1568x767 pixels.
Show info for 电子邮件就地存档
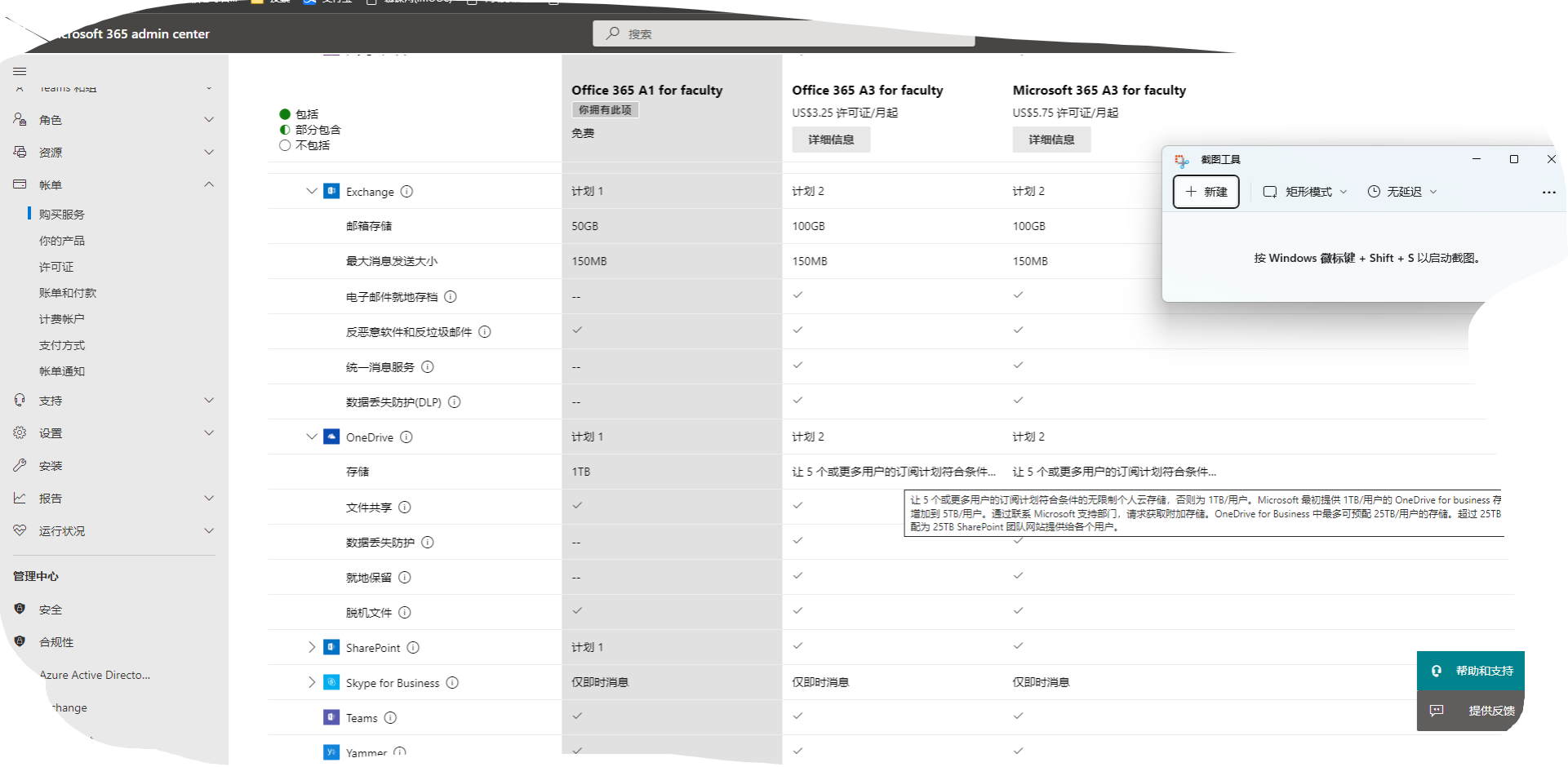tap(451, 297)
